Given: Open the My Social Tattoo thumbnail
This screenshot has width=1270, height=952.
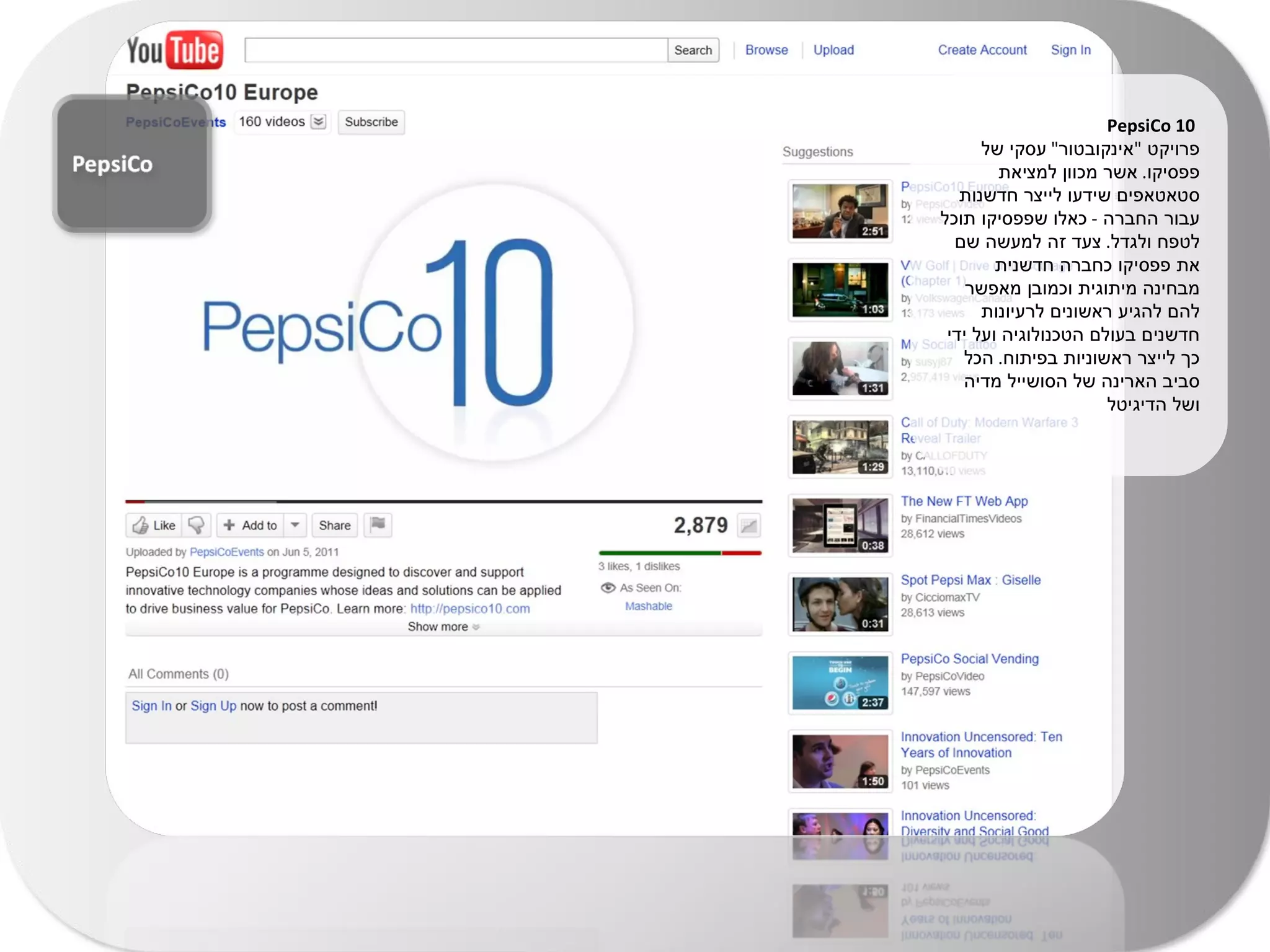Looking at the screenshot, I should [x=840, y=369].
